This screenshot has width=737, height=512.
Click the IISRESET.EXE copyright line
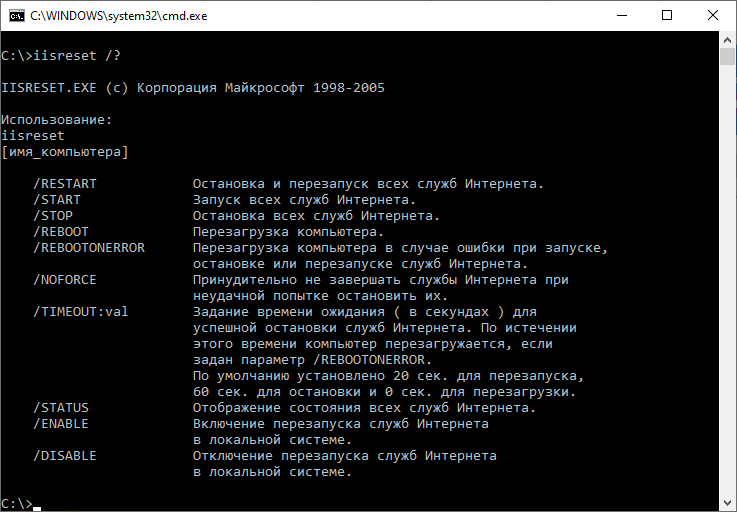click(x=193, y=88)
